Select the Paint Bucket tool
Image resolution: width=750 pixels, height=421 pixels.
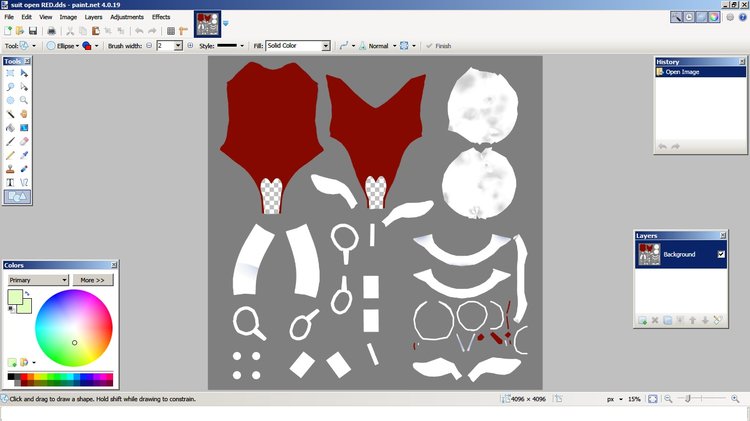tap(10, 128)
